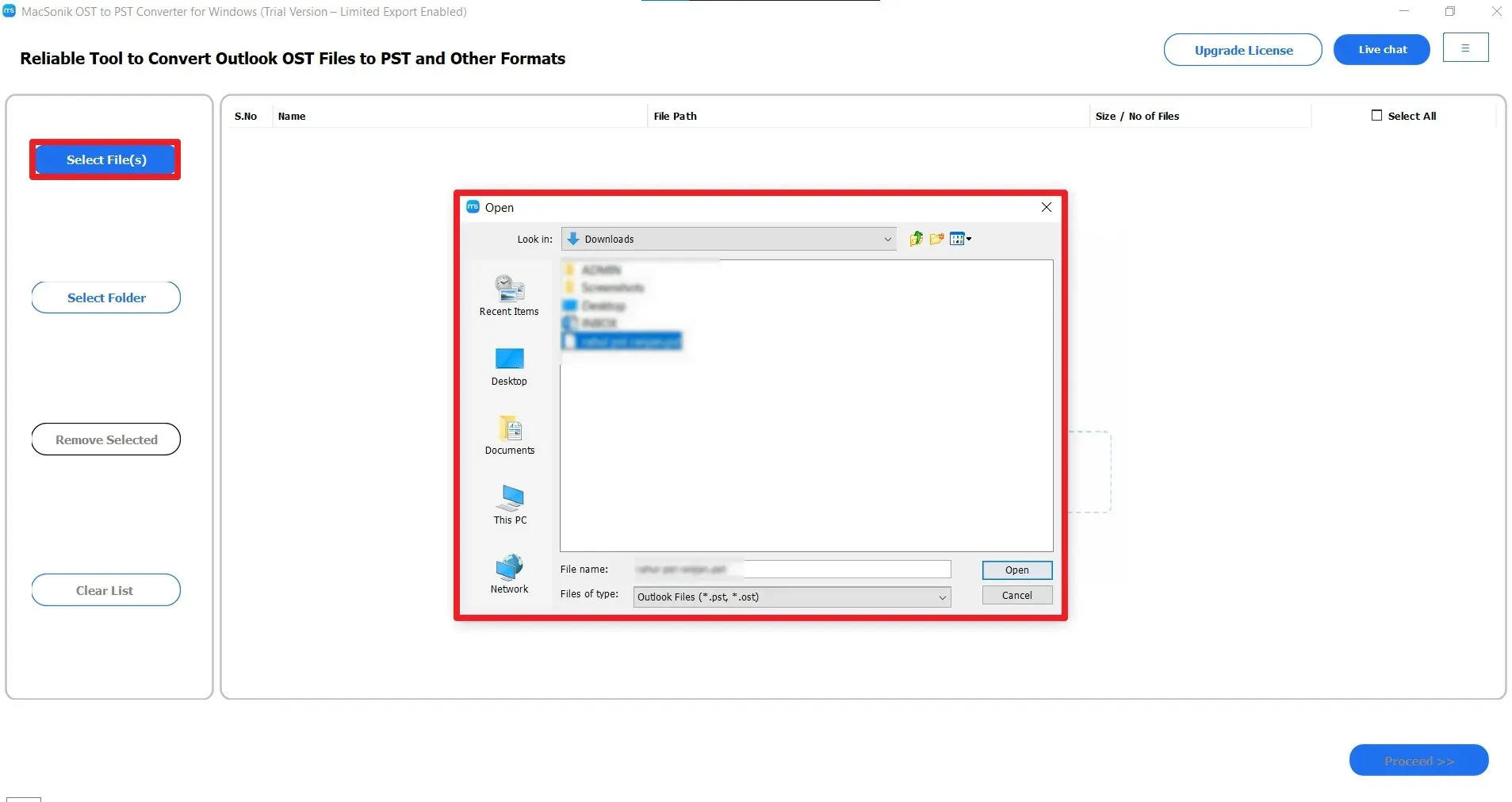Go up one folder level in Open dialog
This screenshot has width=1512, height=802.
point(916,239)
